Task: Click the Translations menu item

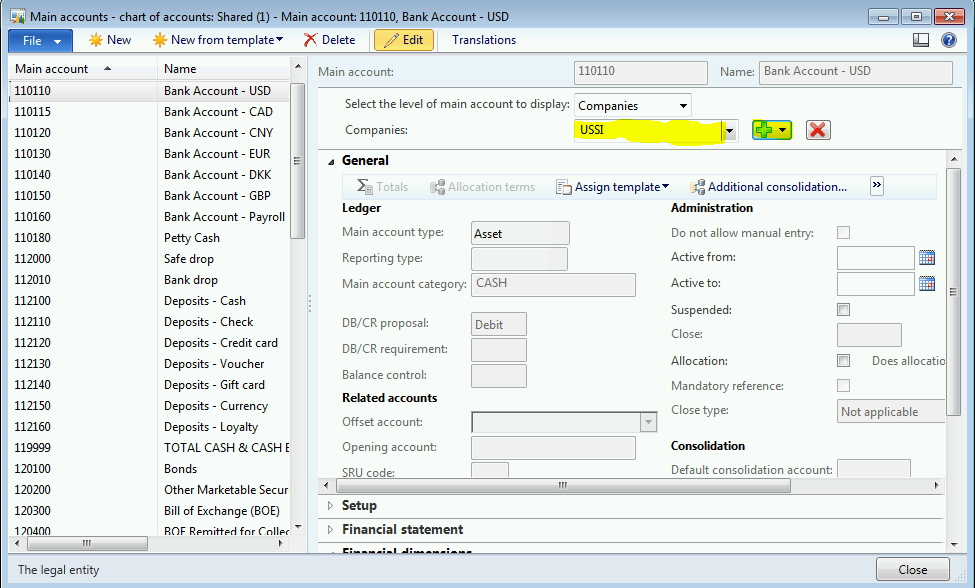Action: click(x=483, y=40)
